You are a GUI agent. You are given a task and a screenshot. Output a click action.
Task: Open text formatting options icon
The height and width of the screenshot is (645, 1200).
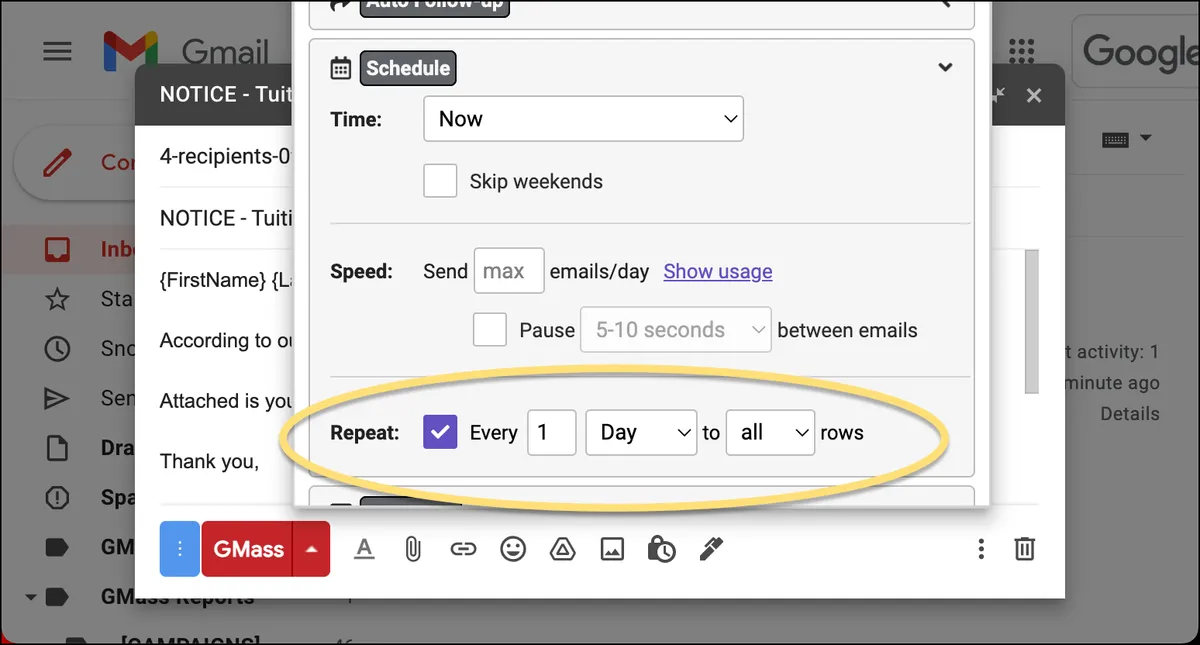[364, 549]
